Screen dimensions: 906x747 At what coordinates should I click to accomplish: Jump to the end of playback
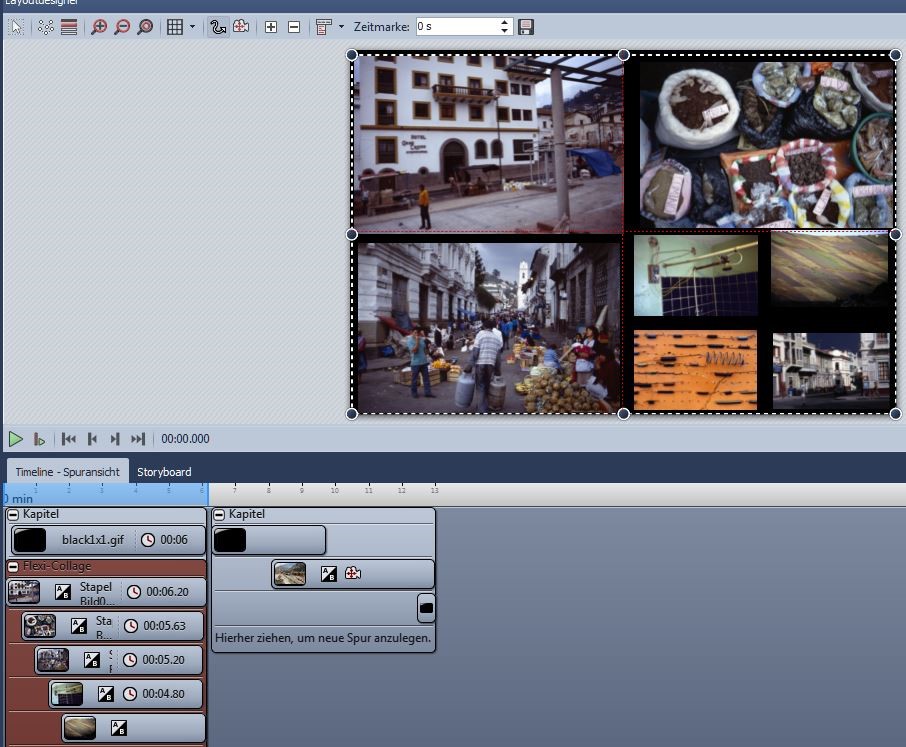(138, 439)
